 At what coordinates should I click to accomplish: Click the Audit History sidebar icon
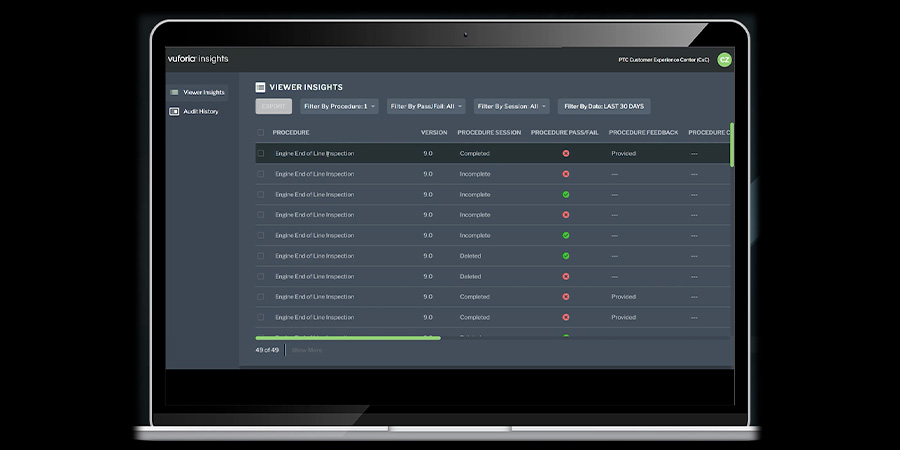174,111
